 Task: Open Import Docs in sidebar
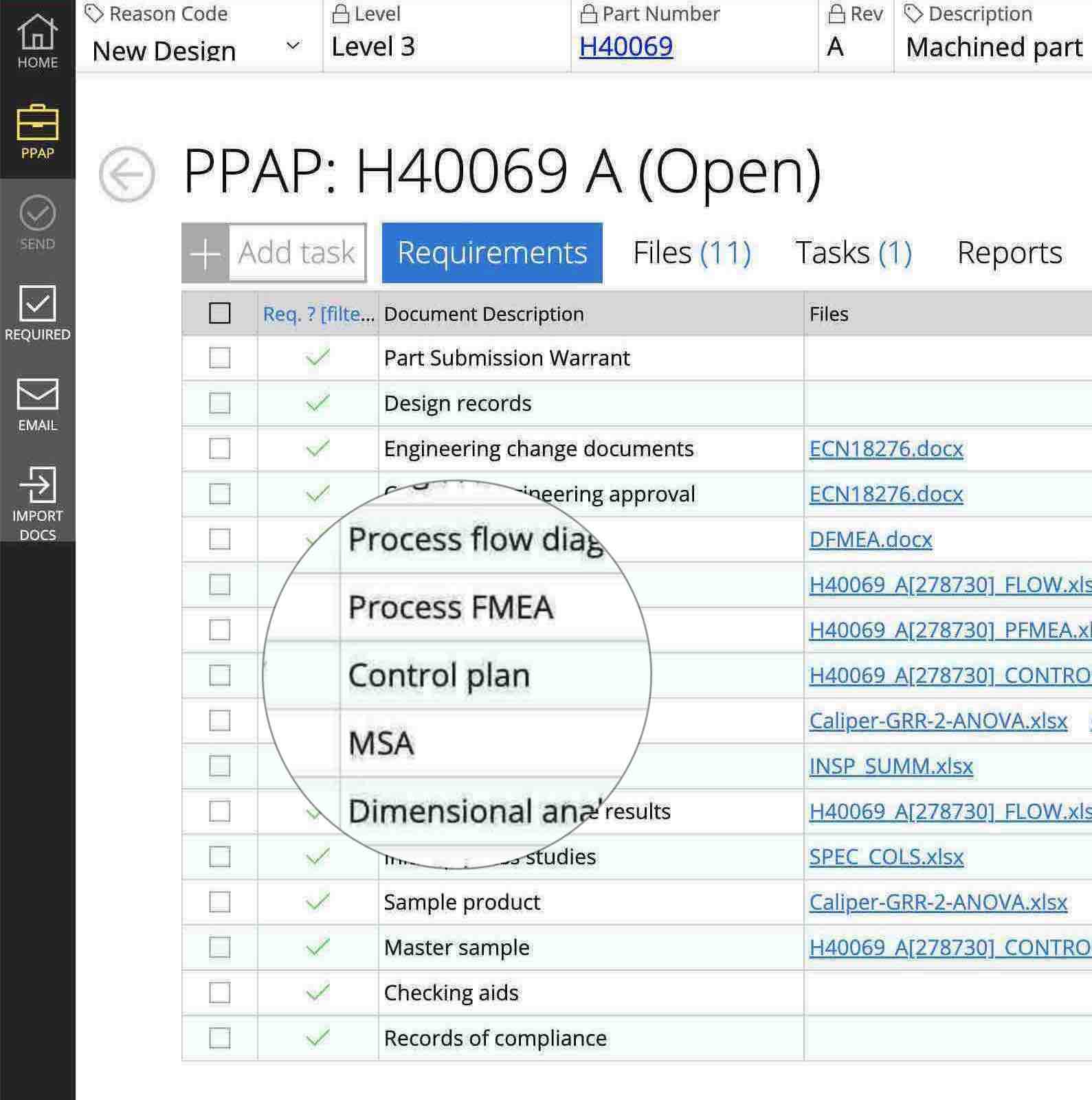click(37, 504)
